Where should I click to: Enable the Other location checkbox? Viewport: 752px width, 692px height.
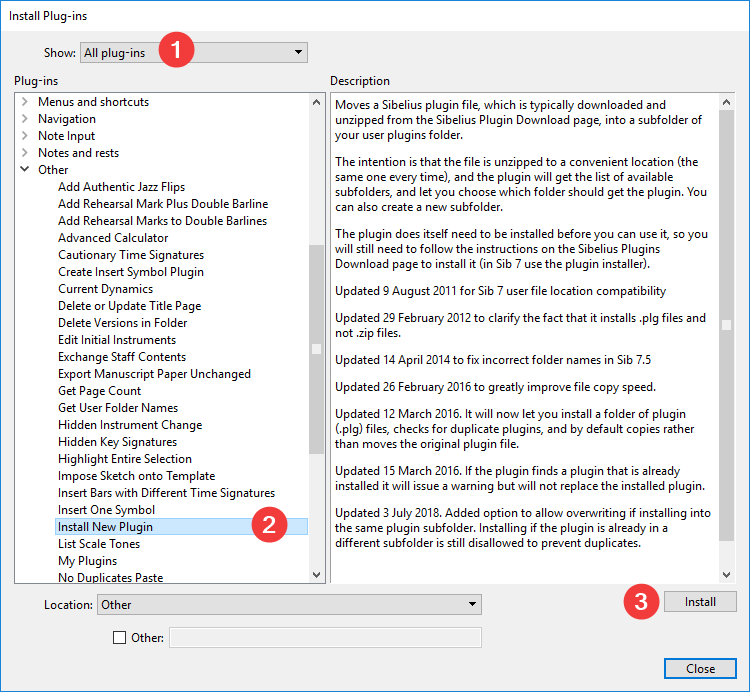pyautogui.click(x=120, y=637)
